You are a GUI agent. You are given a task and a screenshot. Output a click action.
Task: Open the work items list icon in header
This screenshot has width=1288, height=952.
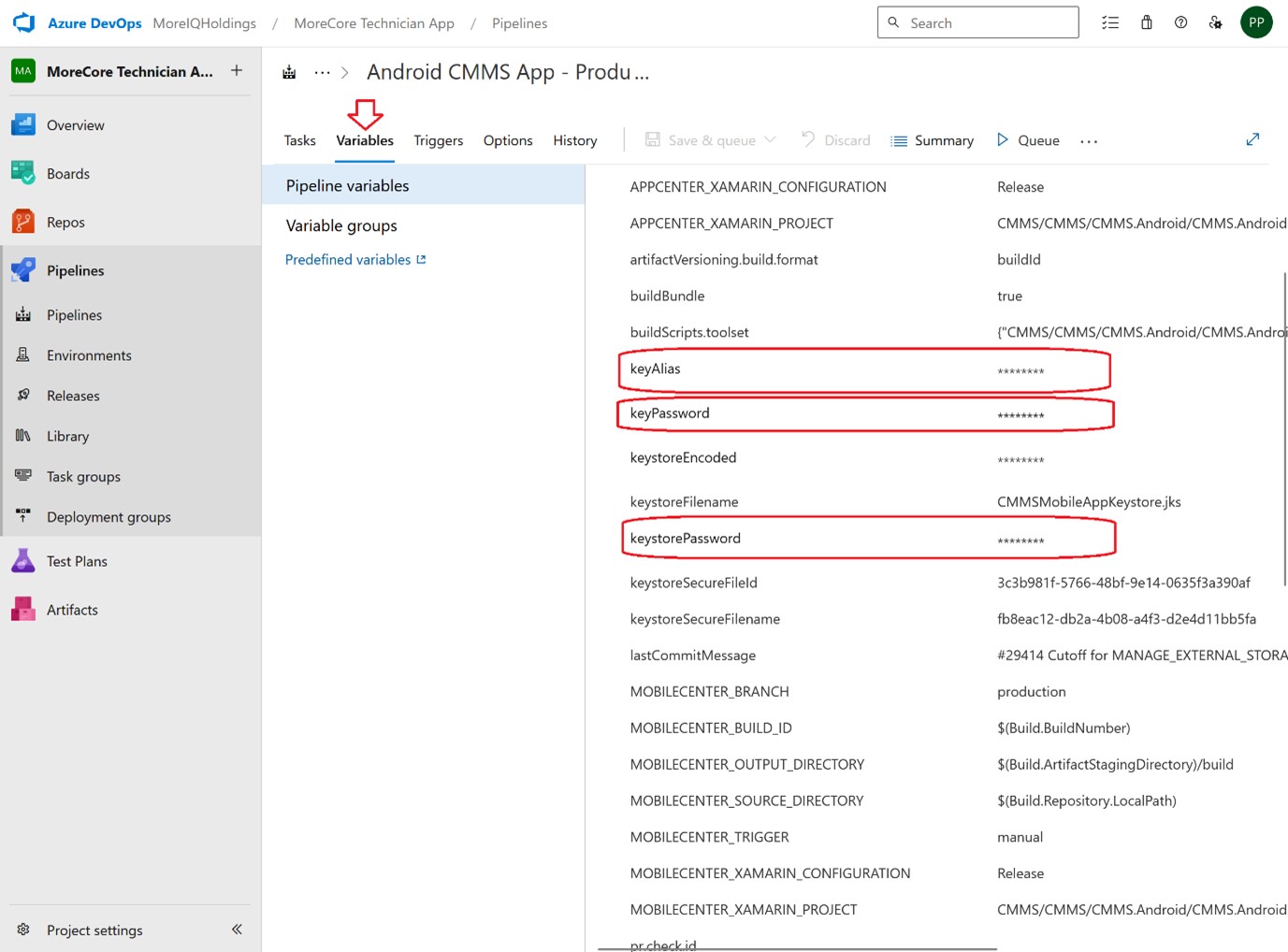click(1110, 22)
